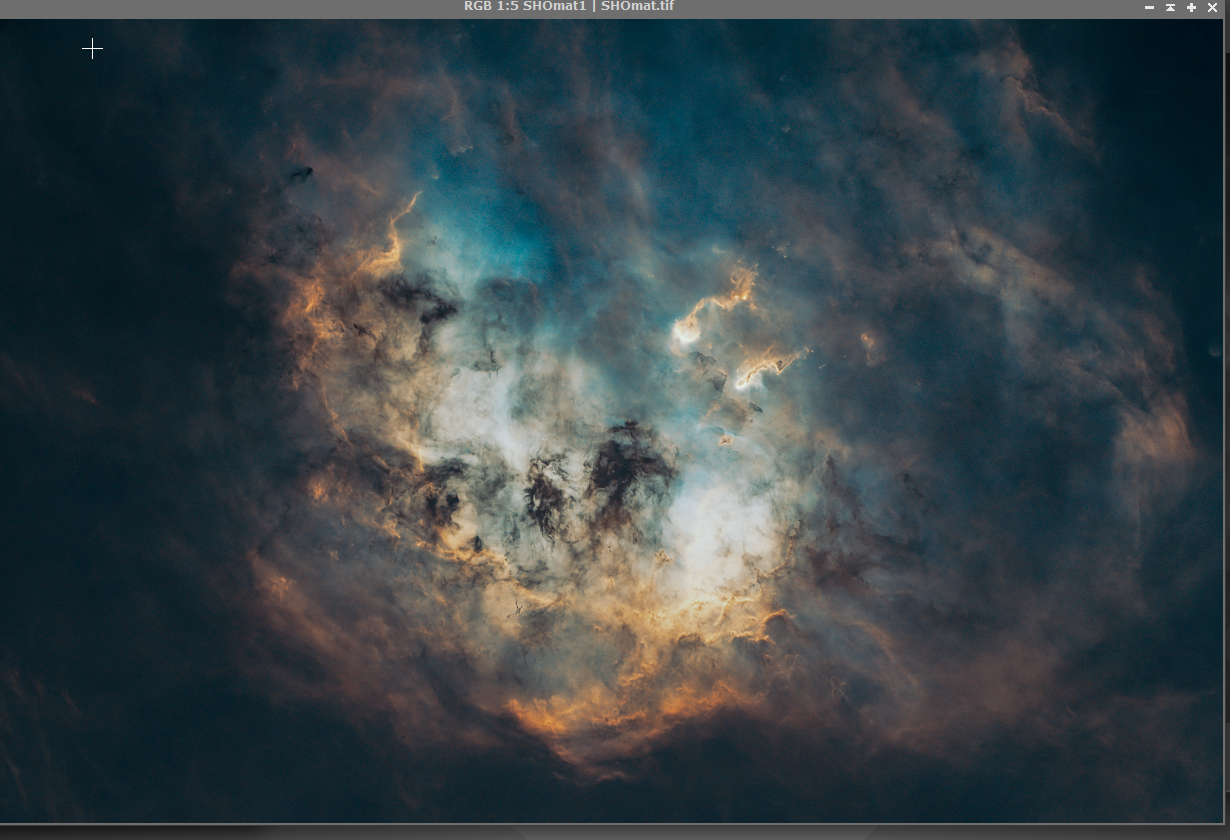Click the SHOmat1 nebula image
This screenshot has width=1230, height=840.
[x=612, y=420]
